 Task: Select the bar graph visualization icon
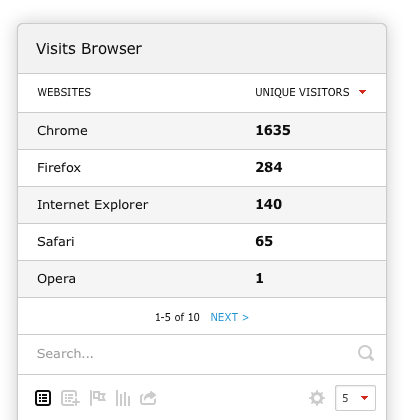coord(123,398)
